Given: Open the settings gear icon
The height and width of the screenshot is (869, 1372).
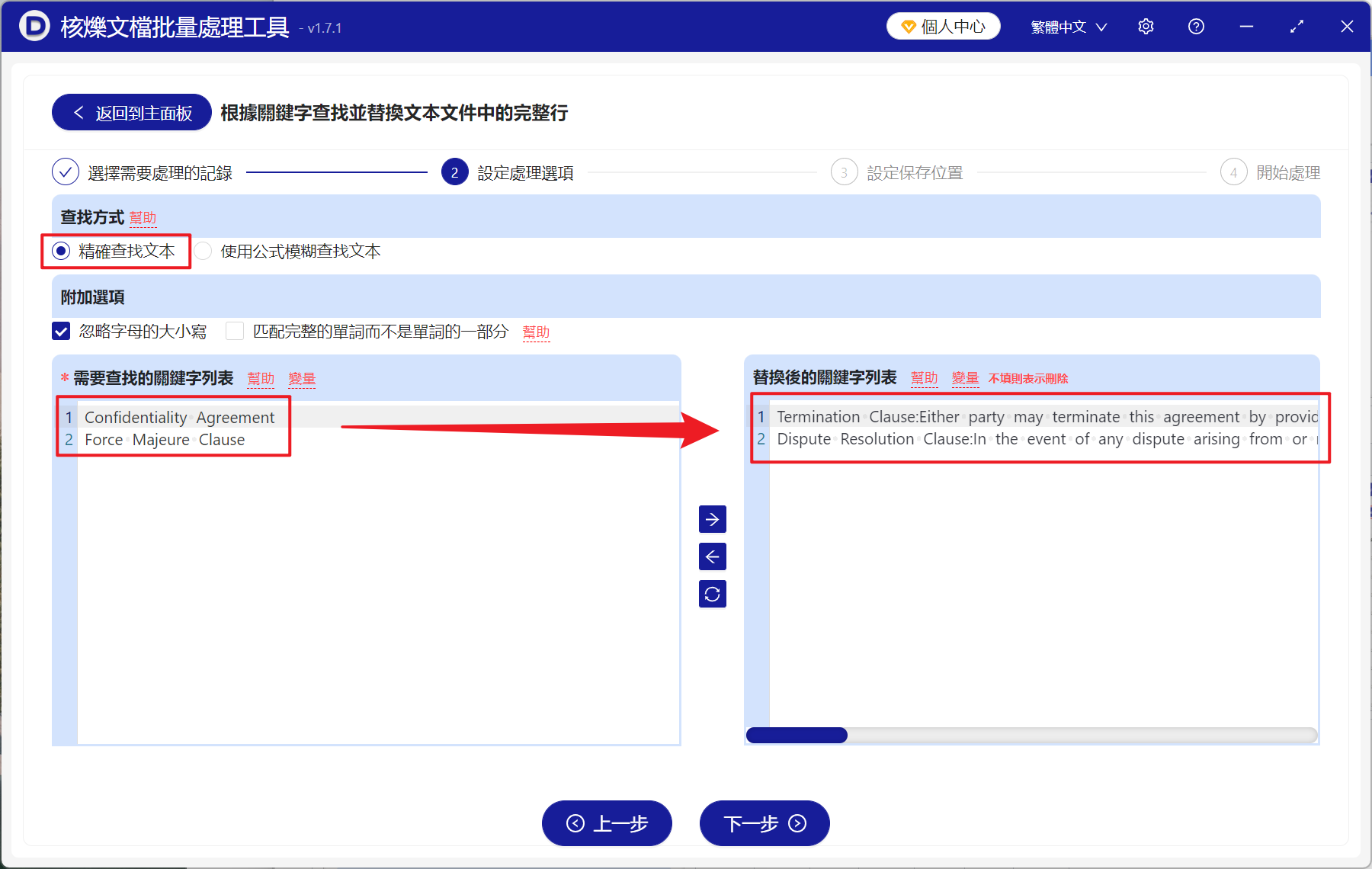Looking at the screenshot, I should click(1146, 26).
